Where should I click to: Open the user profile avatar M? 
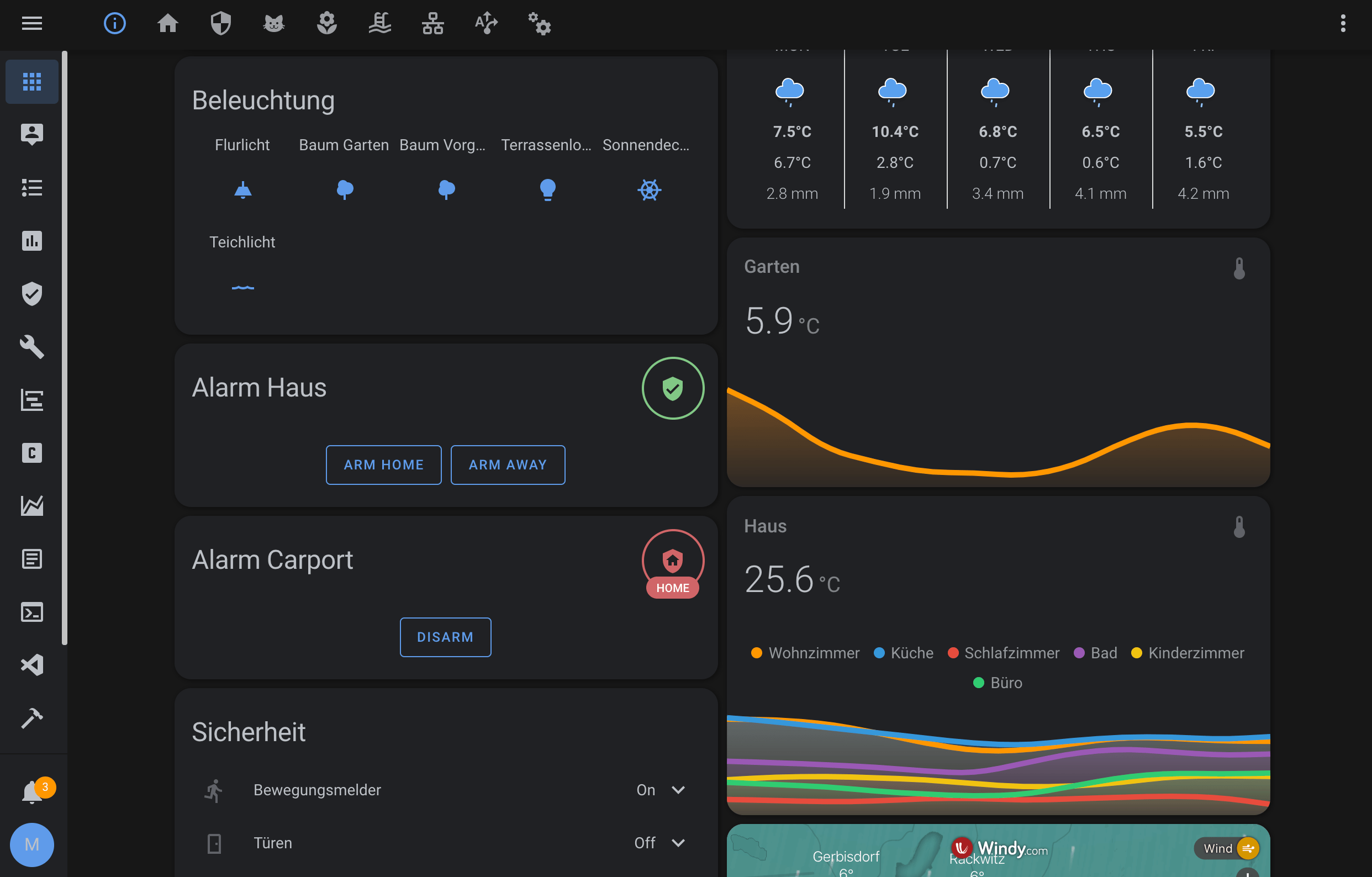(32, 844)
